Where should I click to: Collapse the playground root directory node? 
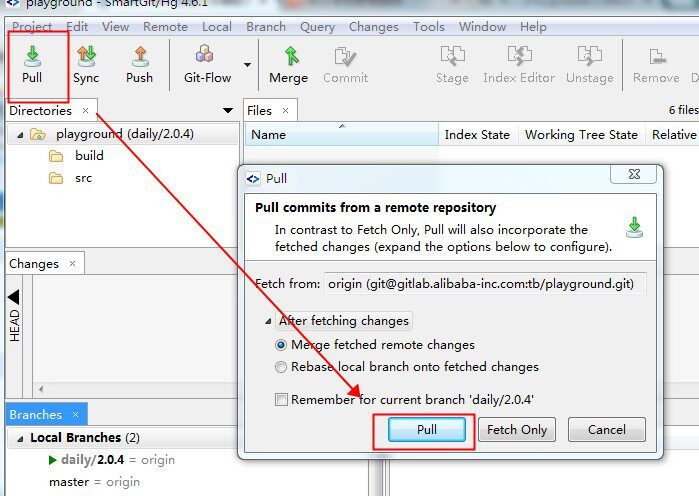(20, 134)
